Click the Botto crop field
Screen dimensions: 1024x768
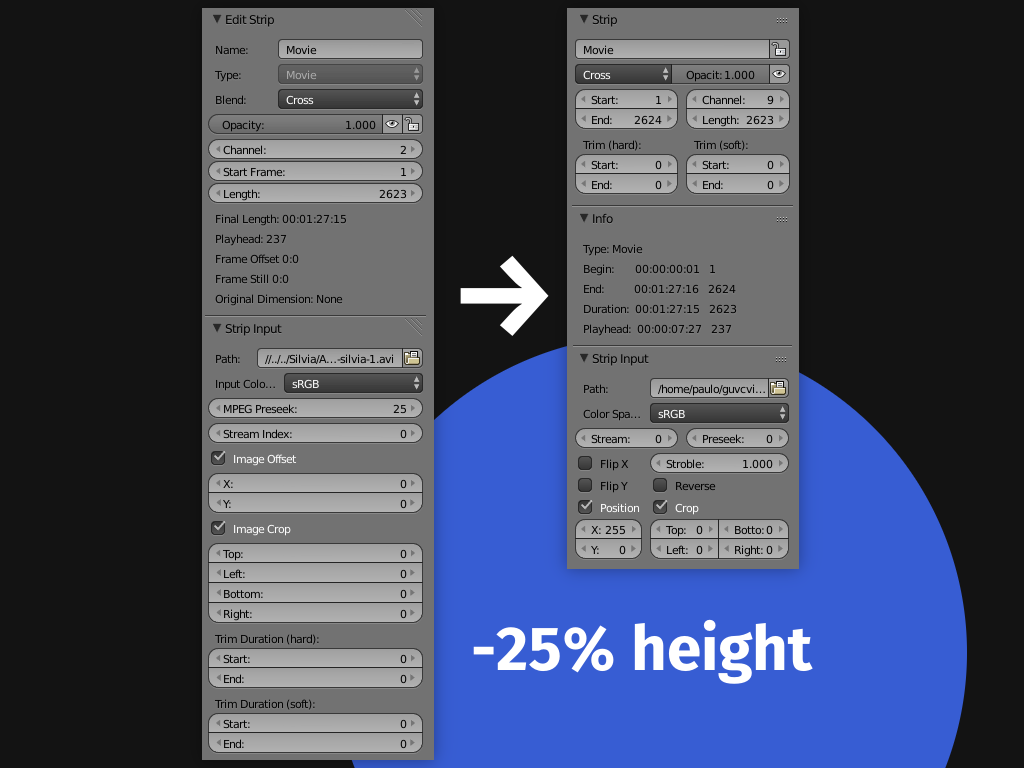pyautogui.click(x=754, y=530)
